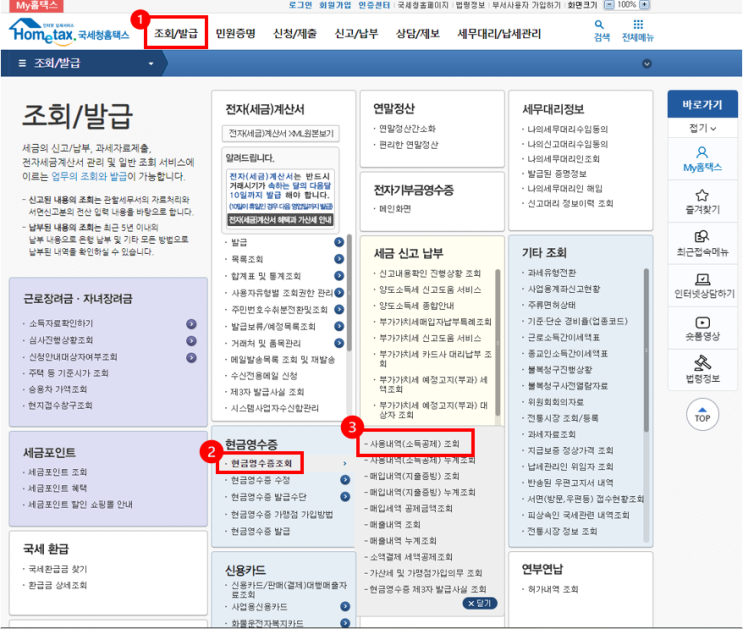Screen dimensions: 743x629
Task: Open 숏폼영상 video shortcut
Action: click(702, 328)
